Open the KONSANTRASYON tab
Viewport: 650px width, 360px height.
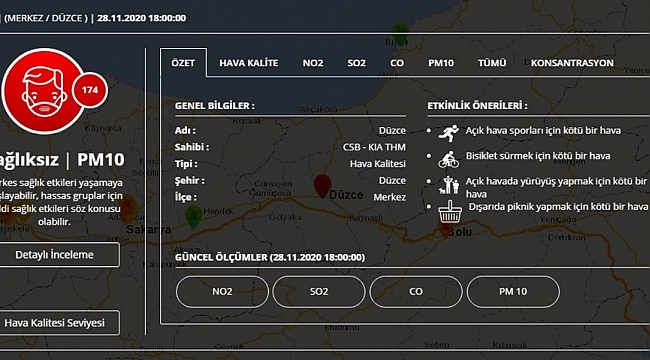click(572, 63)
